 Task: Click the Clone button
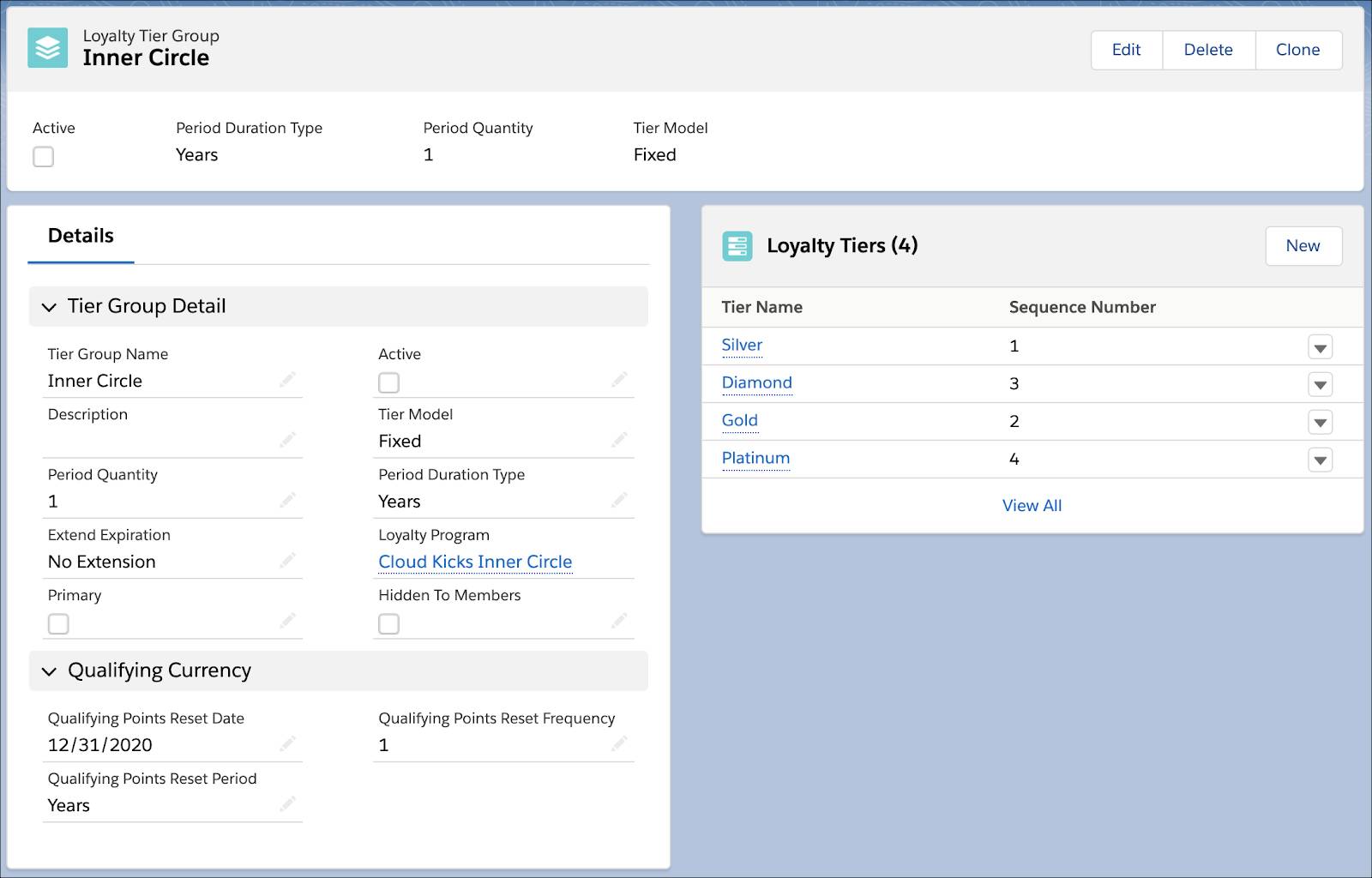[x=1298, y=50]
